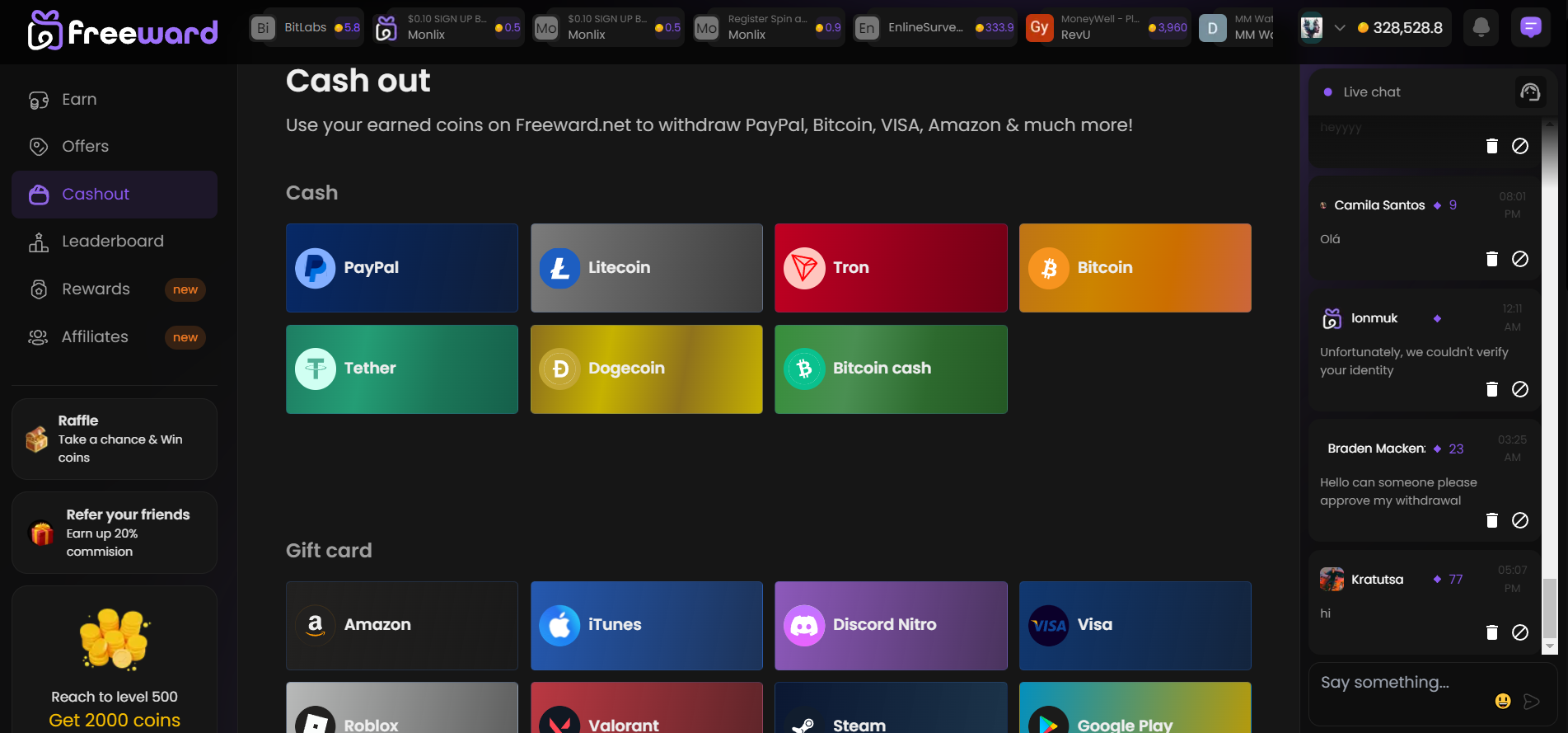Send the chat message arrow

[1532, 701]
